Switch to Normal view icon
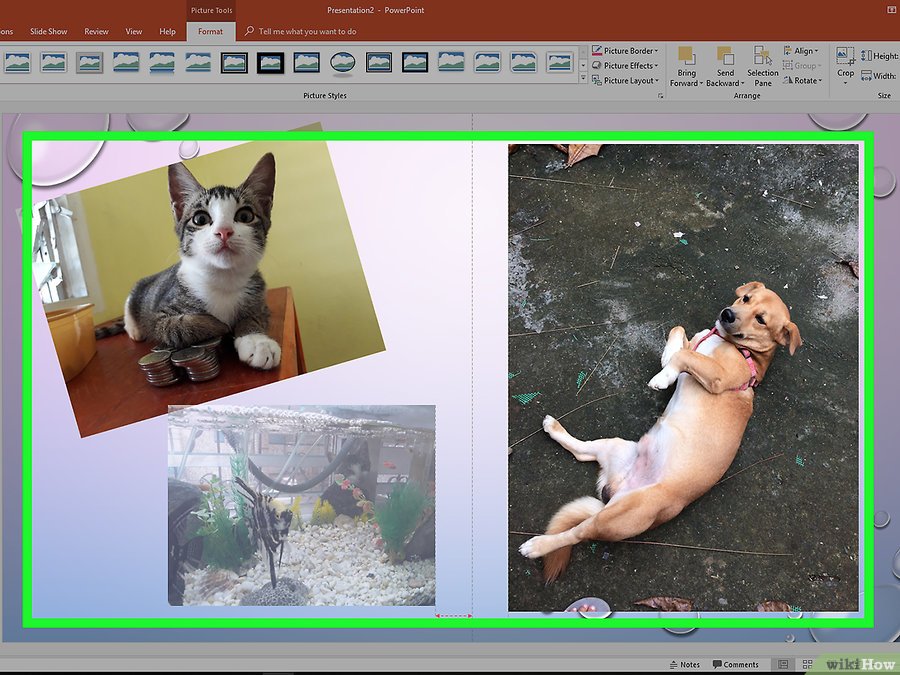 coord(782,664)
